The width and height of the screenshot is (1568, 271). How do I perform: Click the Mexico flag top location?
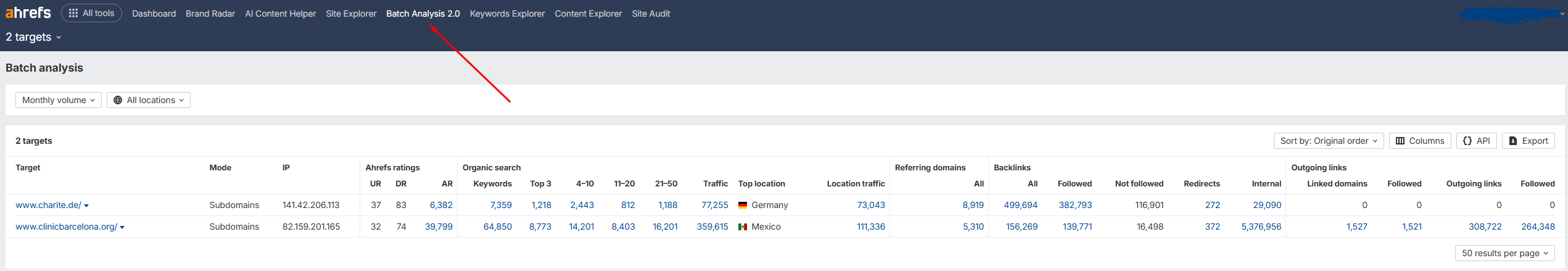click(x=743, y=227)
